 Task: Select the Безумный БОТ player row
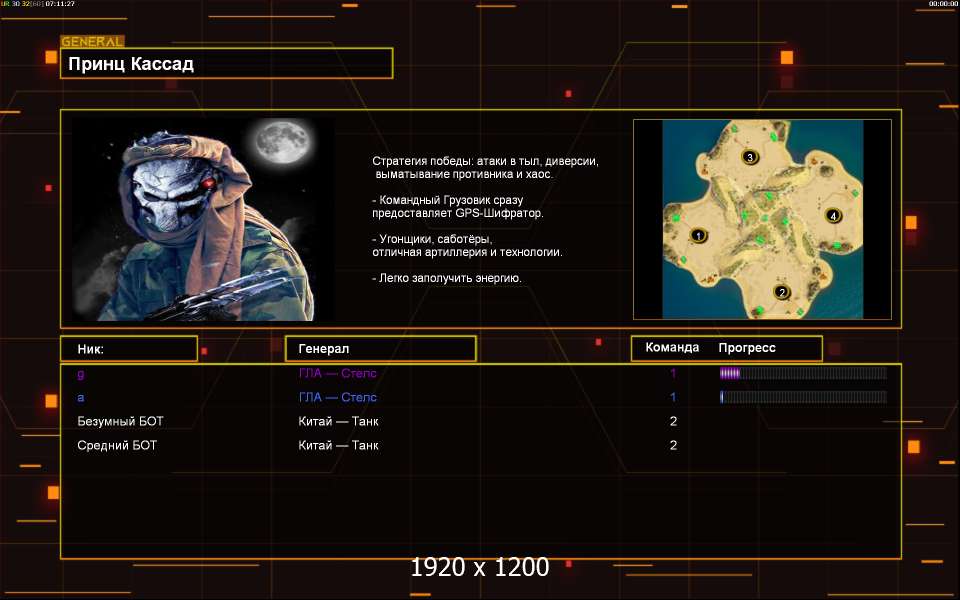[x=481, y=421]
